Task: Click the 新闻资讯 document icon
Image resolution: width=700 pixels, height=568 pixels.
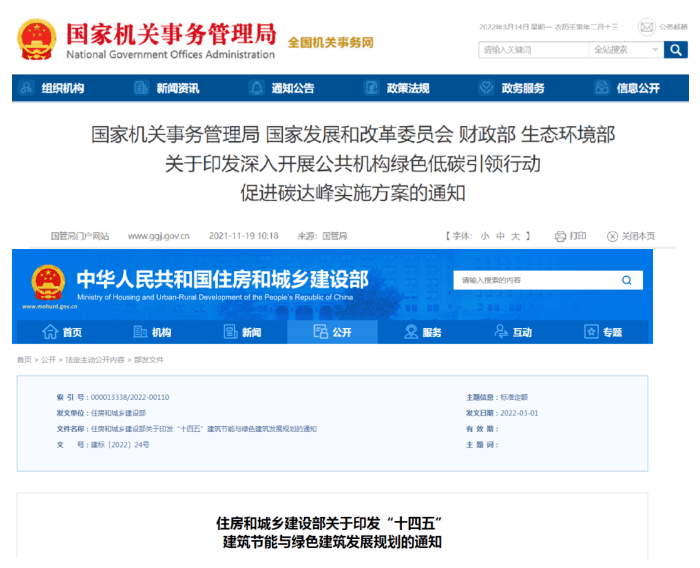Action: click(x=141, y=88)
